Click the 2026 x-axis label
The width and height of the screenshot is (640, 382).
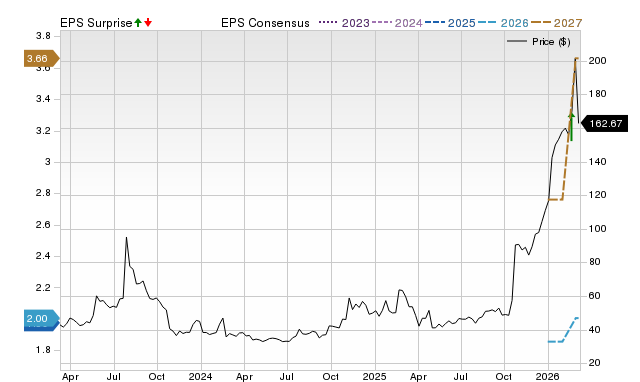pyautogui.click(x=547, y=376)
